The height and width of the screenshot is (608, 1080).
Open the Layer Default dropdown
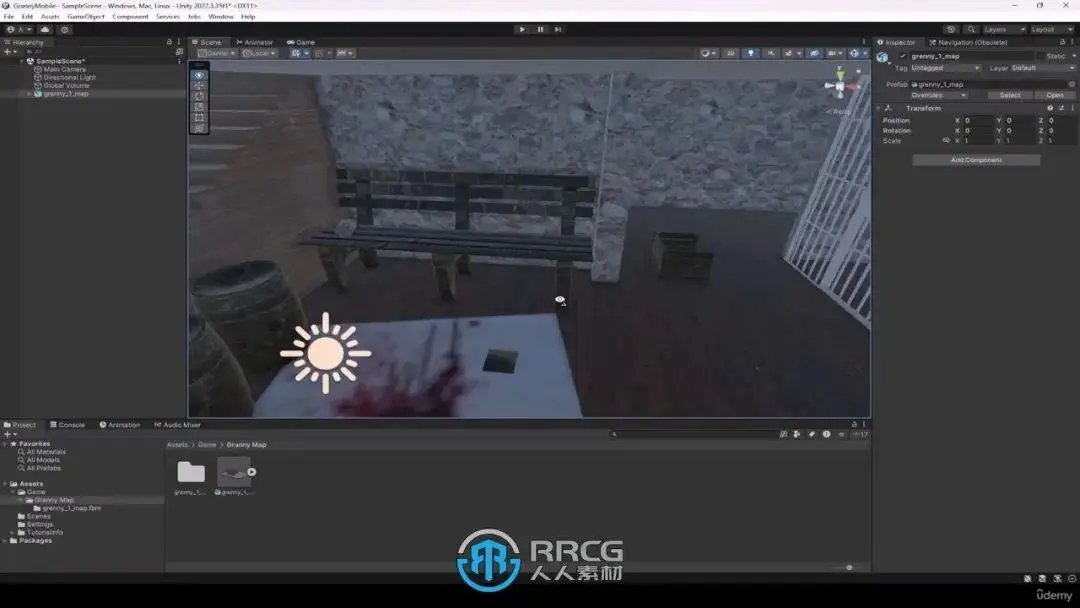1043,67
